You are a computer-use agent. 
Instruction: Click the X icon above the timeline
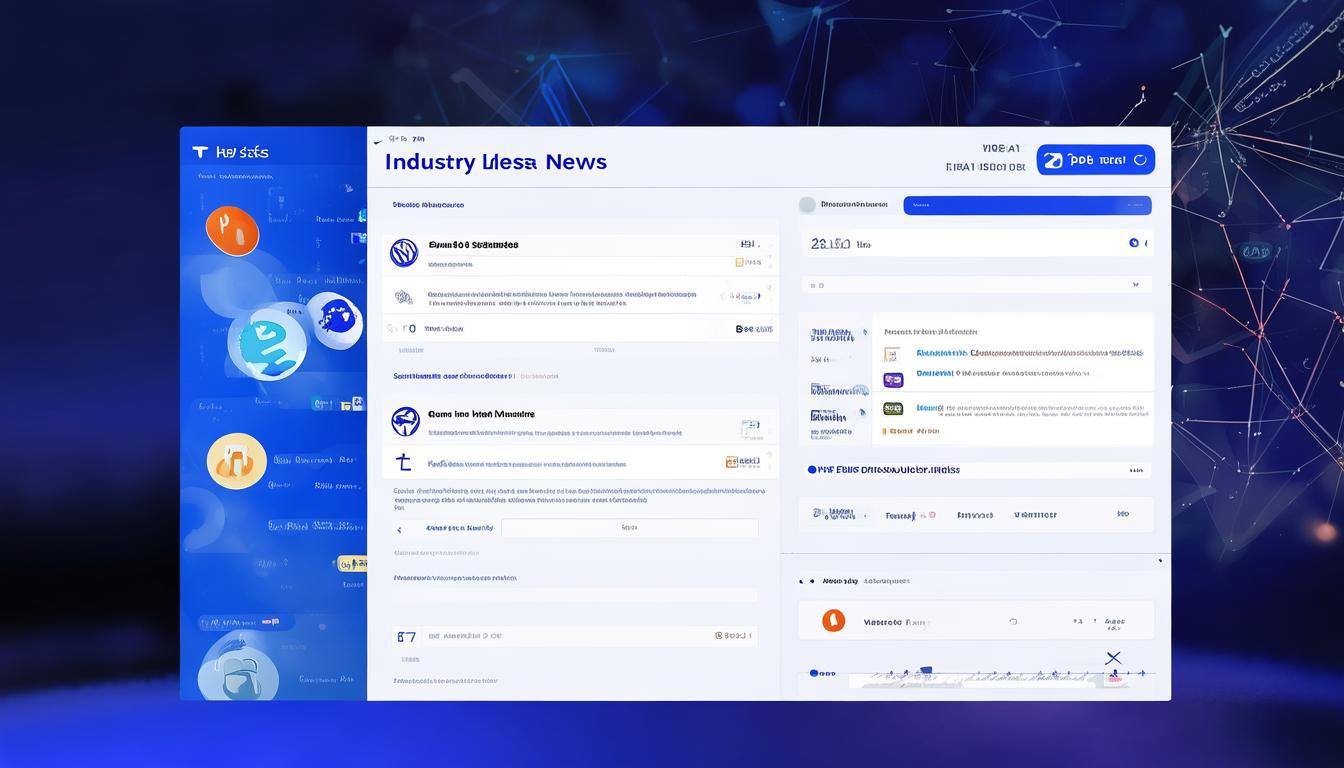coord(1113,658)
